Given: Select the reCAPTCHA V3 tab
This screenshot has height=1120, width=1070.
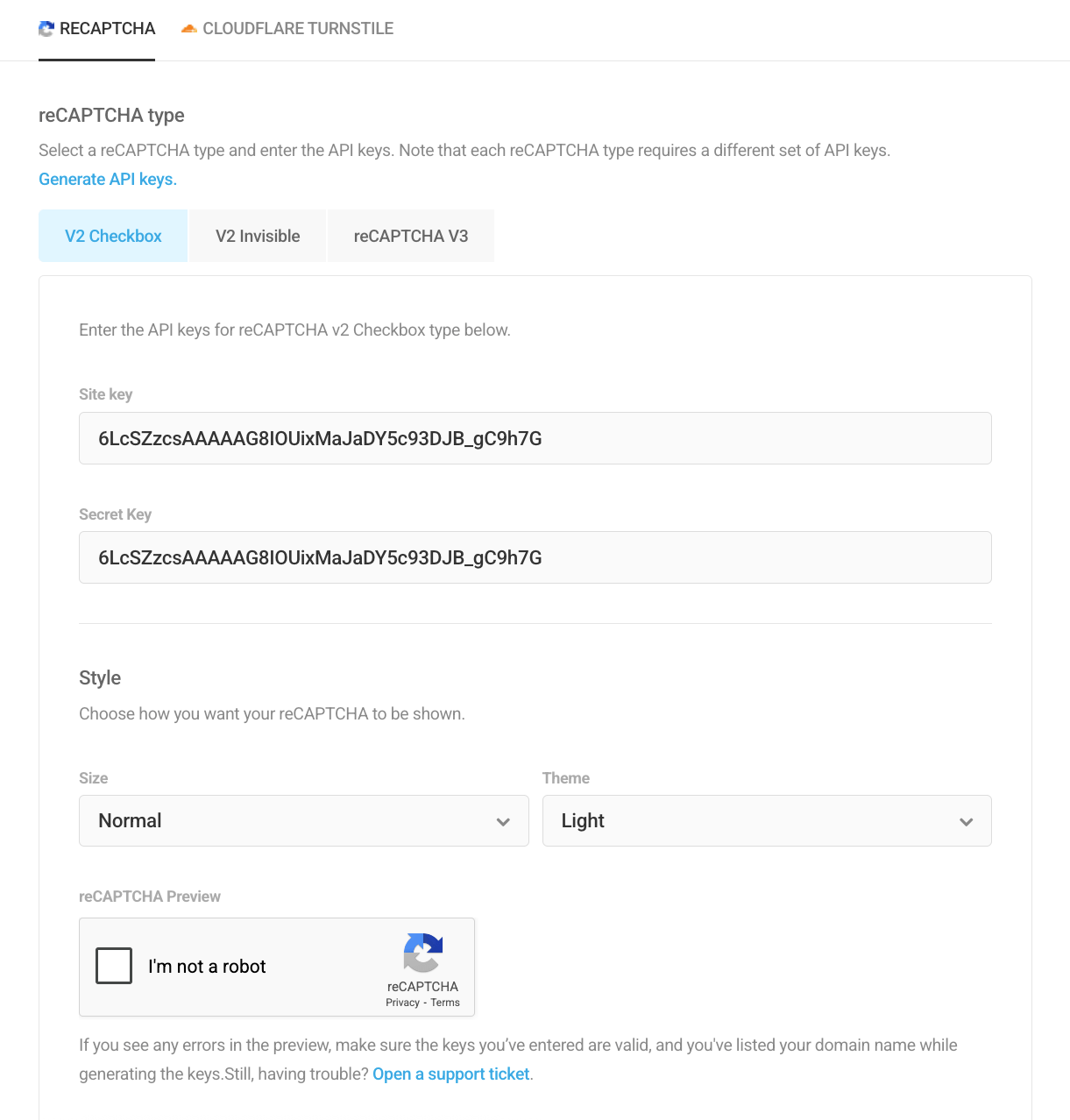Looking at the screenshot, I should point(410,235).
